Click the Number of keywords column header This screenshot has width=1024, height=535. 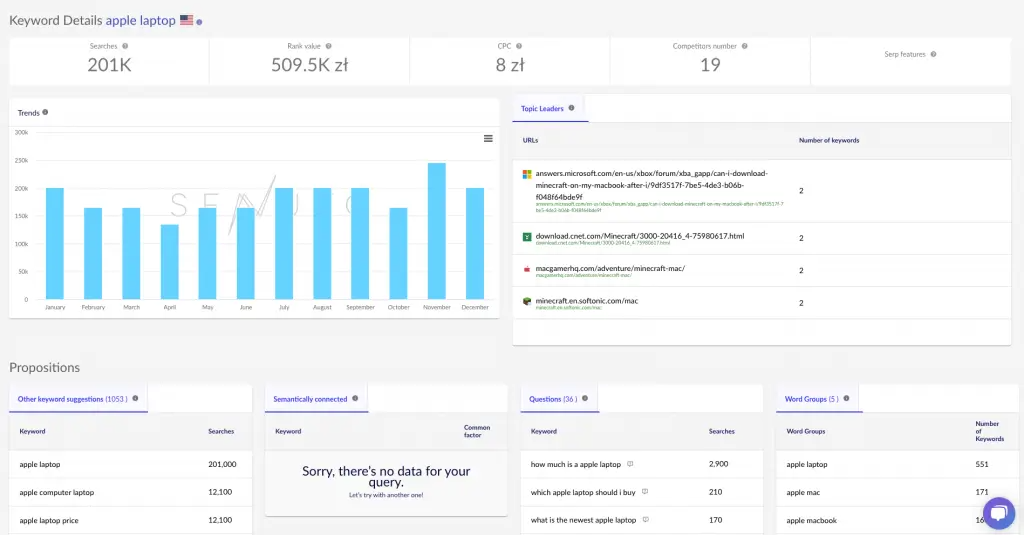(x=829, y=140)
